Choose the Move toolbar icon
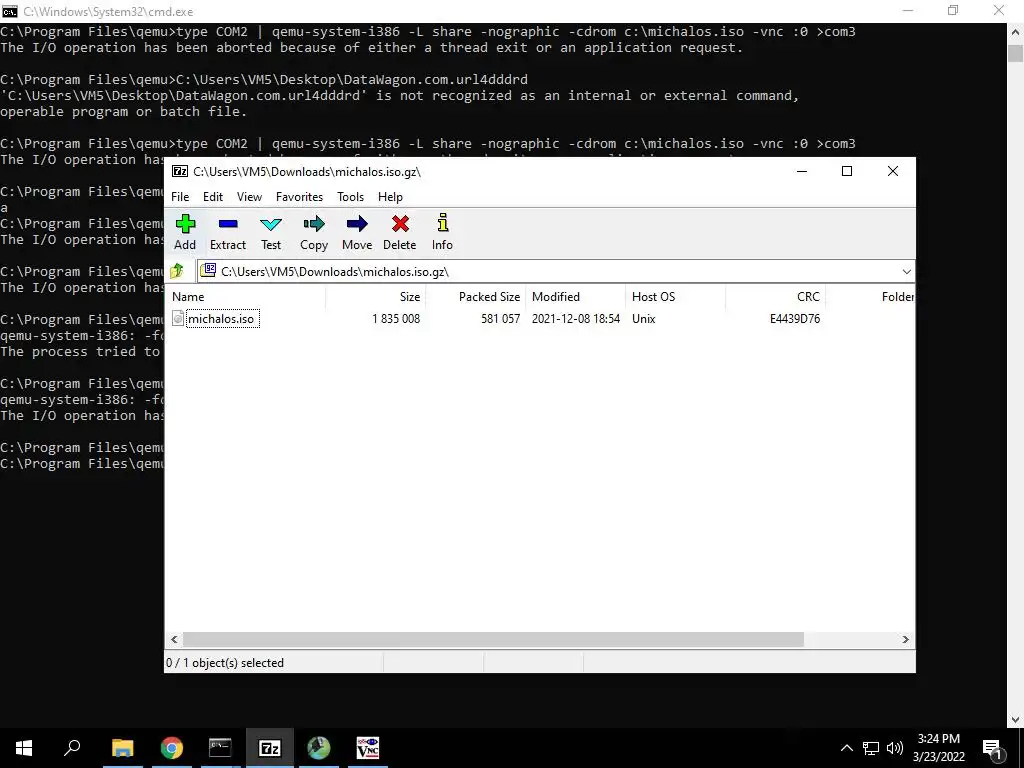 coord(357,232)
